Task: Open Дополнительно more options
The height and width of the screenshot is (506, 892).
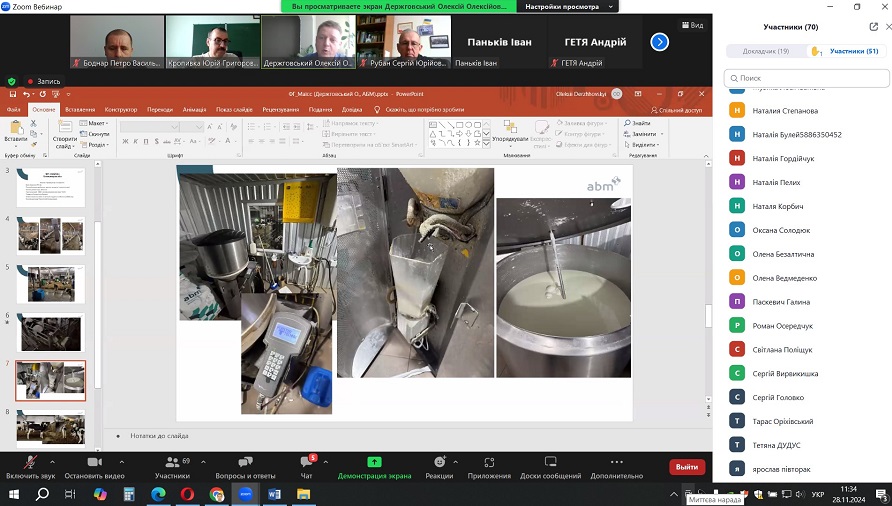Action: coord(617,466)
